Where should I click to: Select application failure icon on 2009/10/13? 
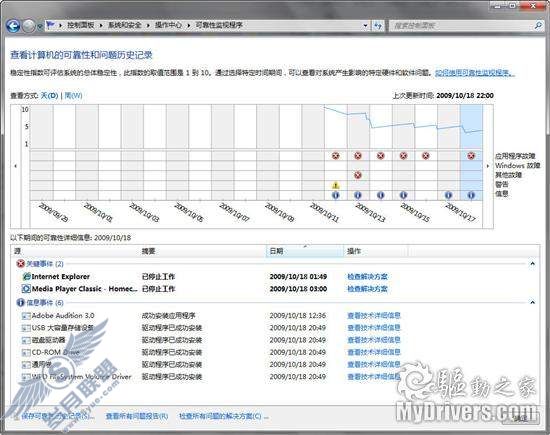coord(358,155)
